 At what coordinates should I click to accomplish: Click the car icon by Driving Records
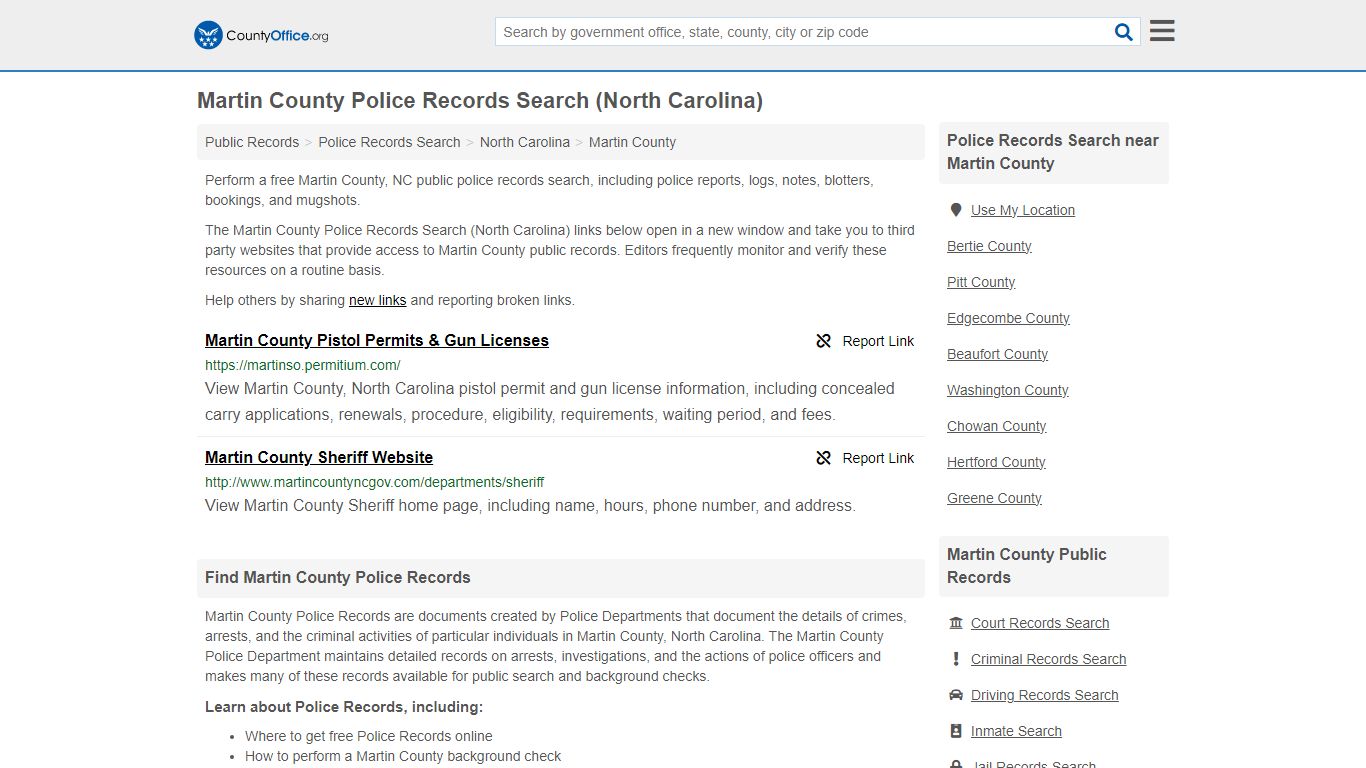pos(956,695)
